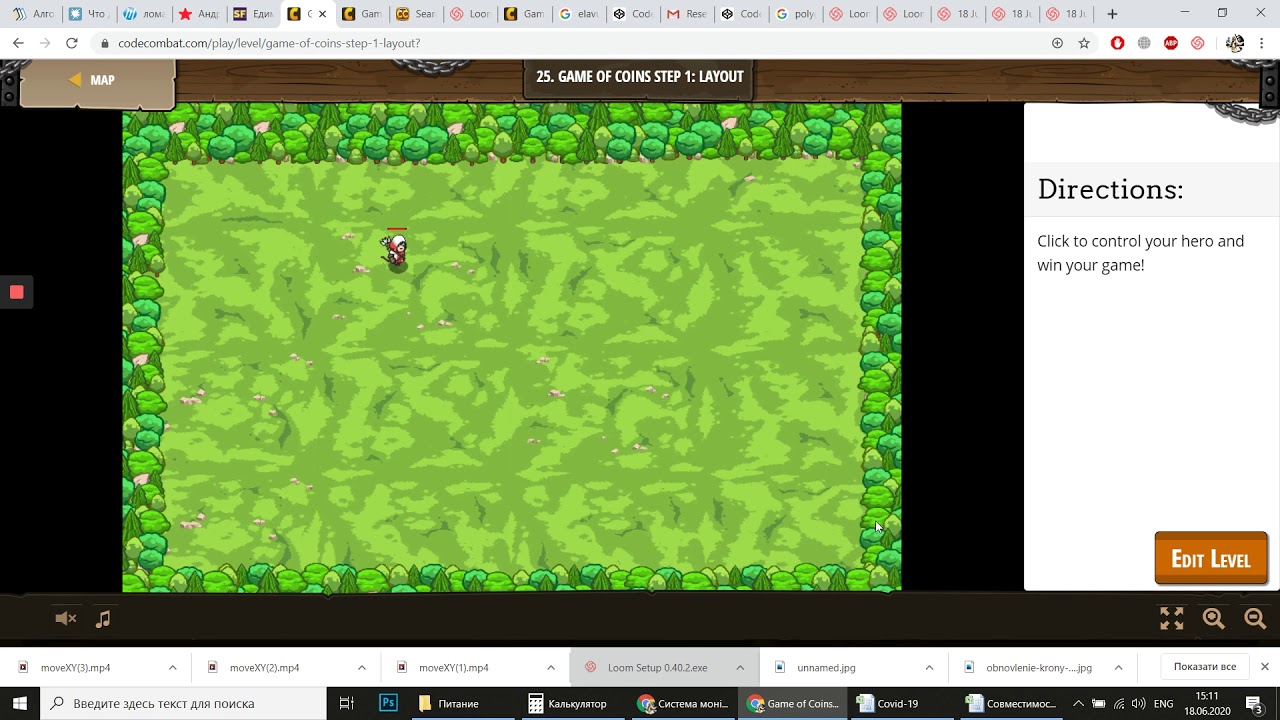This screenshot has height=720, width=1280.
Task: Open the Map button
Action: click(x=97, y=82)
